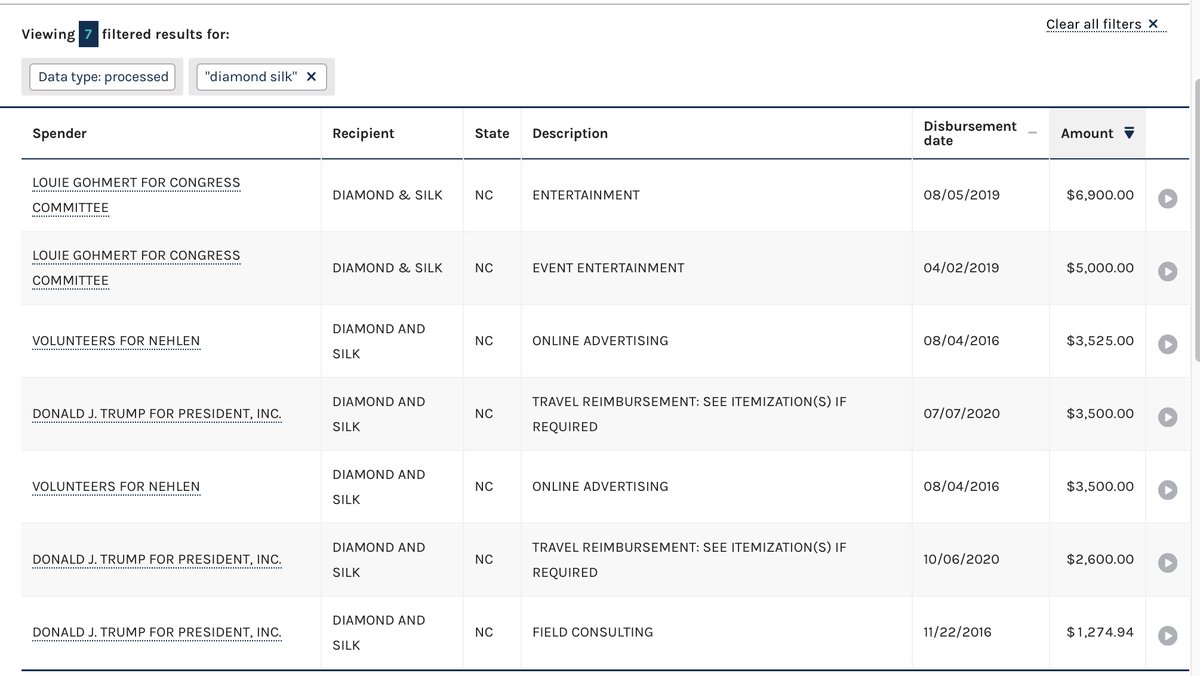Expand details for the $3,500.00 Nehlen row

coord(1167,490)
